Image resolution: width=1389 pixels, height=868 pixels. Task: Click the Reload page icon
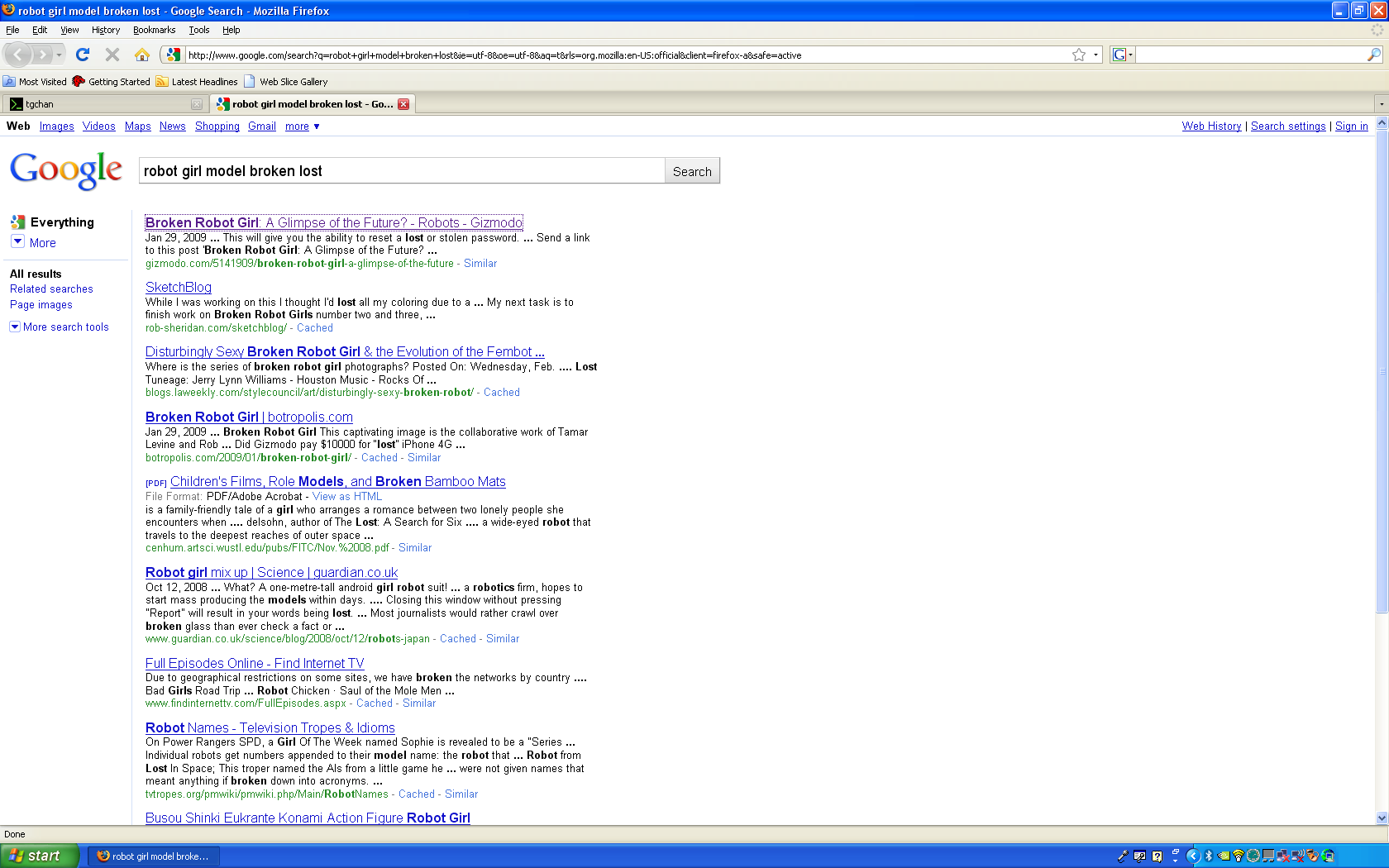tap(82, 55)
